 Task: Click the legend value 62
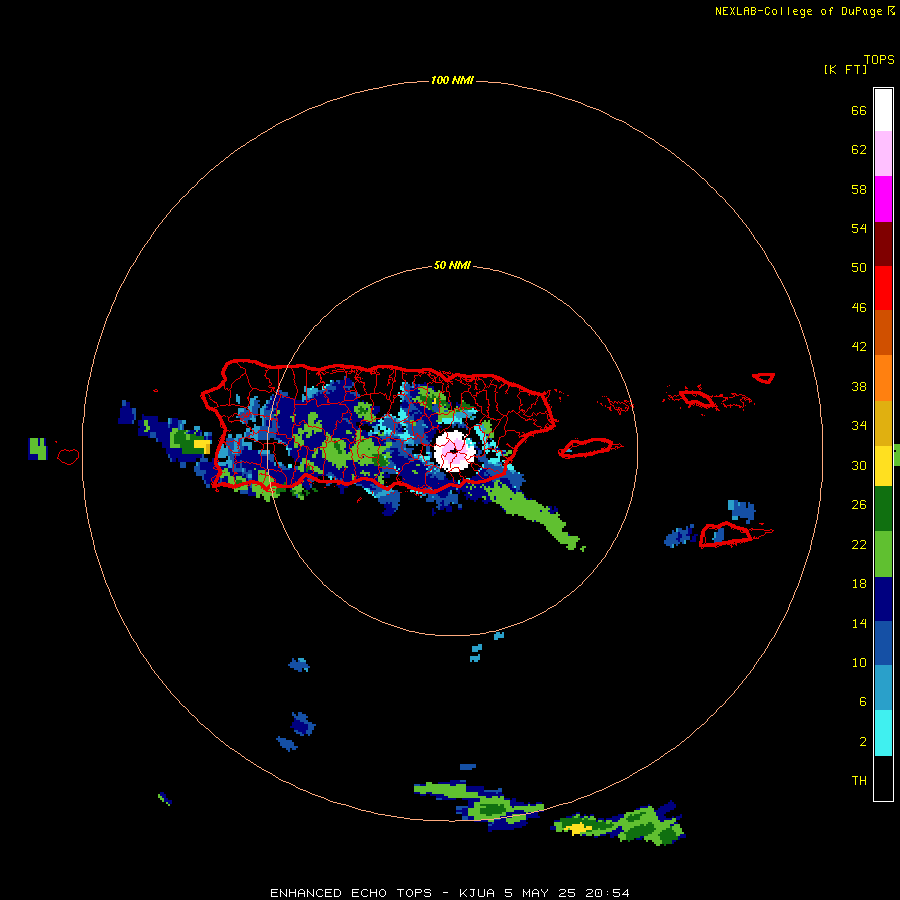point(859,150)
